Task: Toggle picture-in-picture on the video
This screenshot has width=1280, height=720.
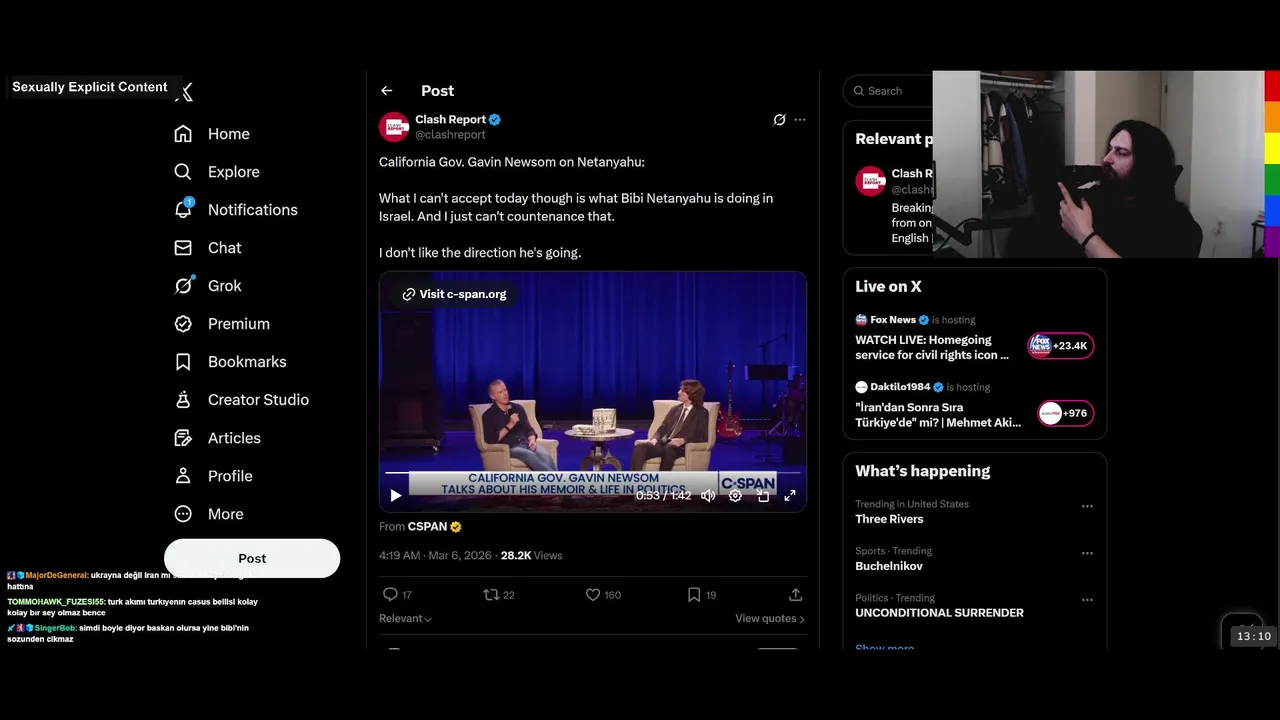Action: coord(763,495)
